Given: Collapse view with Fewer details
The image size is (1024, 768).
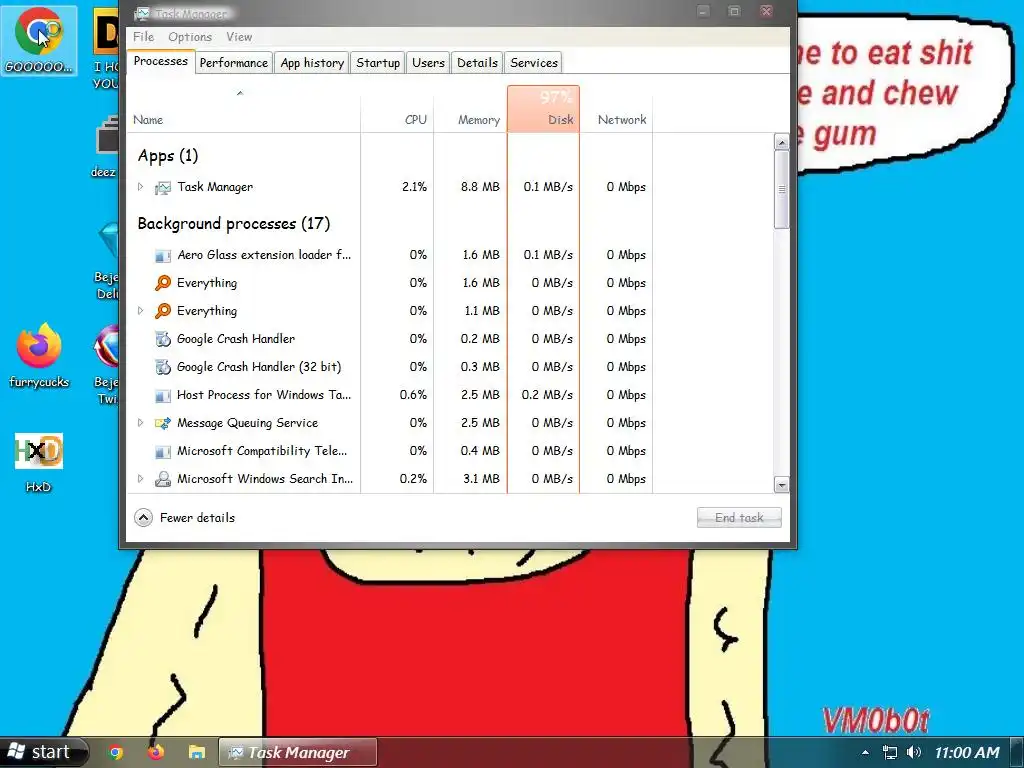Looking at the screenshot, I should (x=184, y=517).
